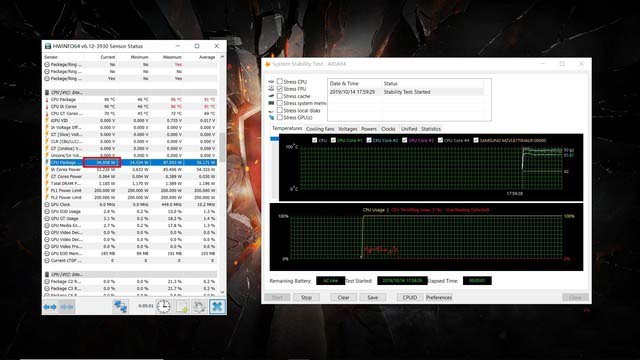The image size is (640, 360).
Task: Switch to the Voltages tab
Action: [348, 129]
